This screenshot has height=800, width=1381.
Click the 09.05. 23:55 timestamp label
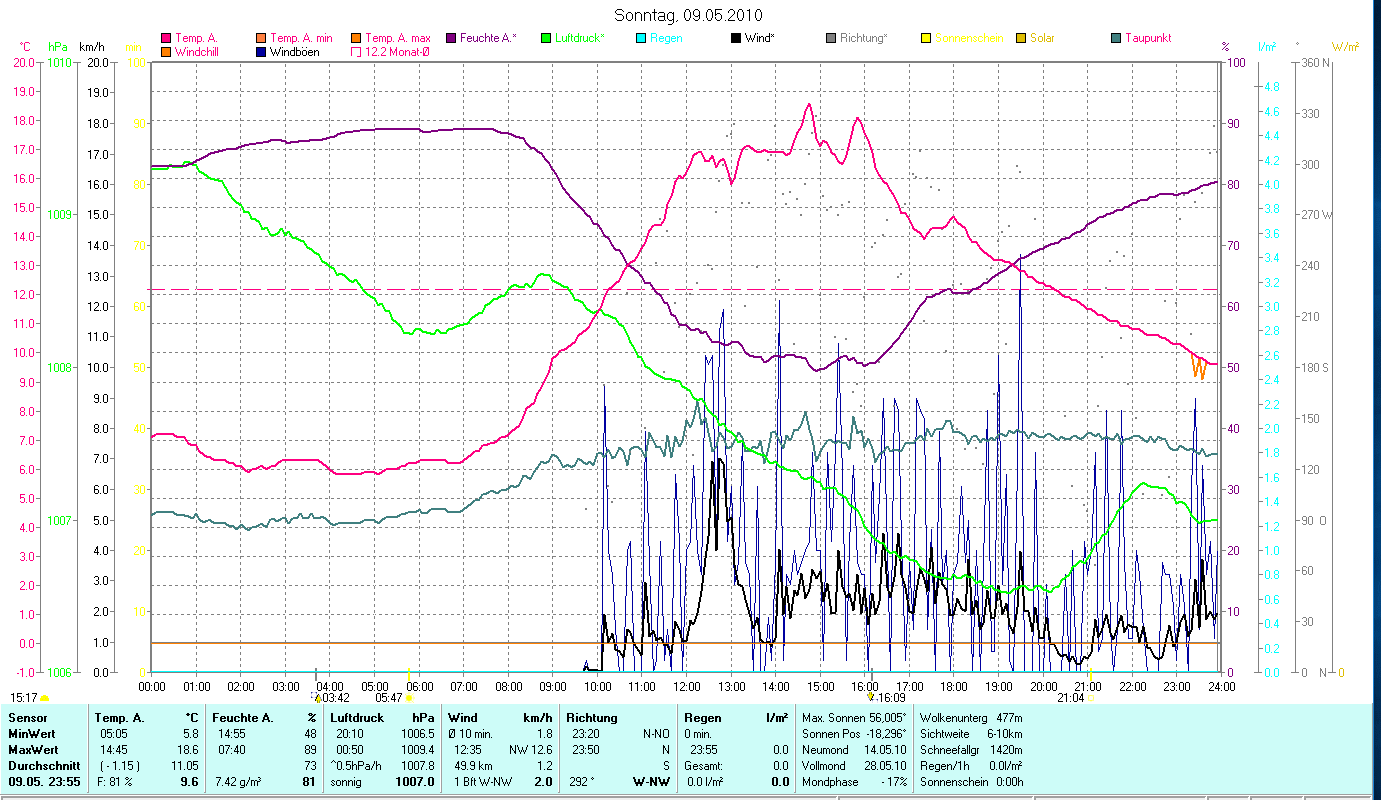tap(42, 782)
